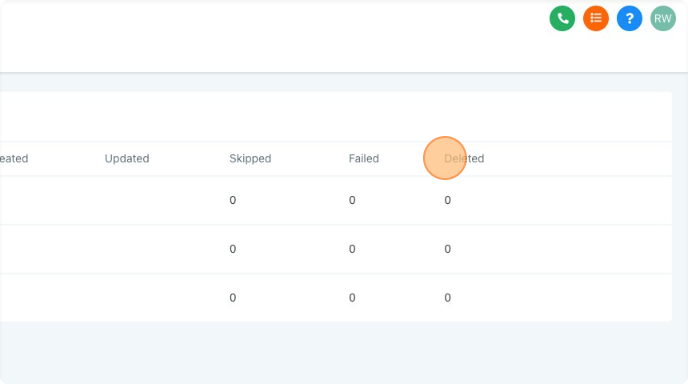The height and width of the screenshot is (384, 688).
Task: Select the first row's Failed value
Action: [352, 200]
